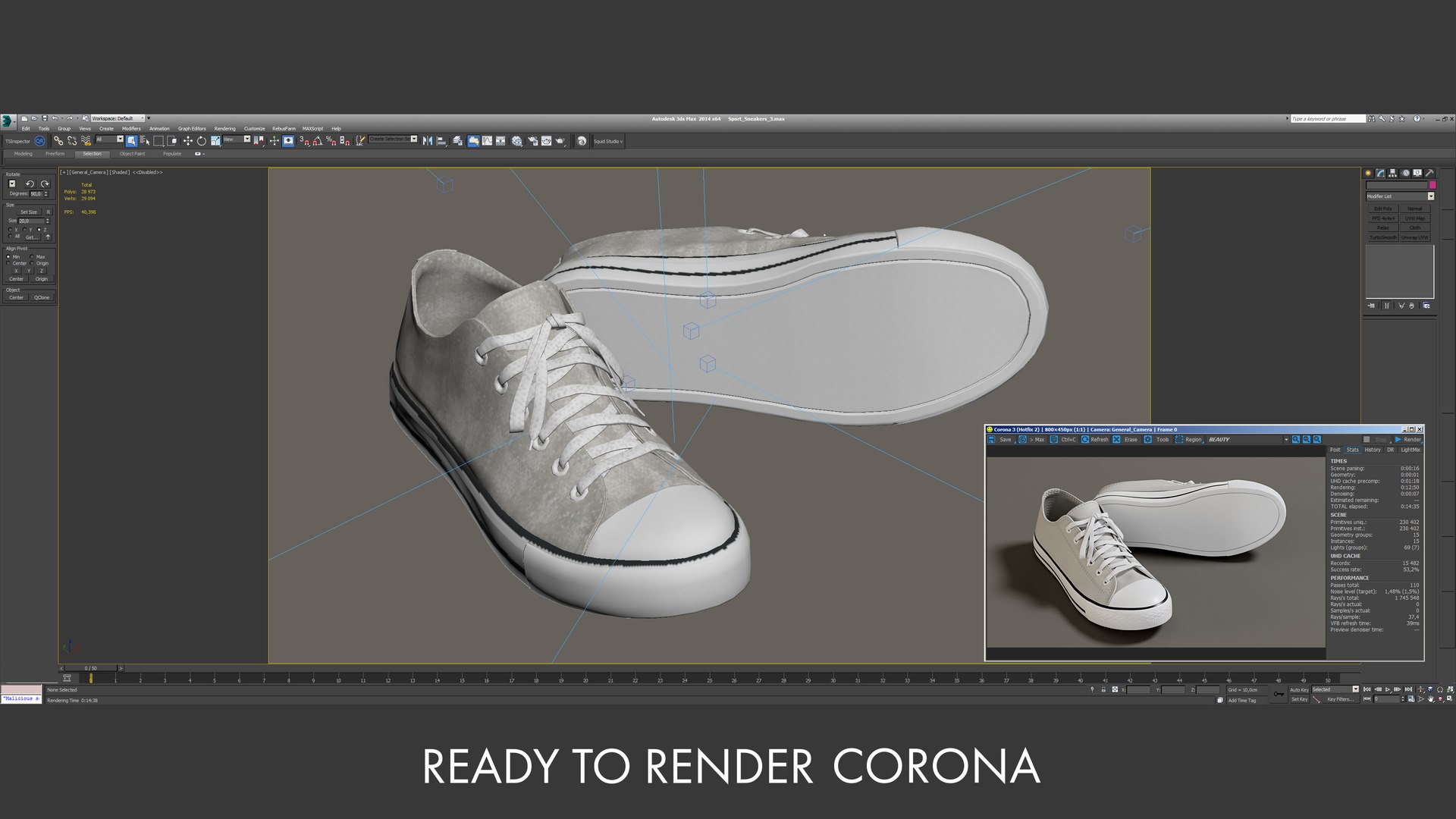Open Select by Name list icon
Image resolution: width=1456 pixels, height=819 pixels.
pos(145,141)
